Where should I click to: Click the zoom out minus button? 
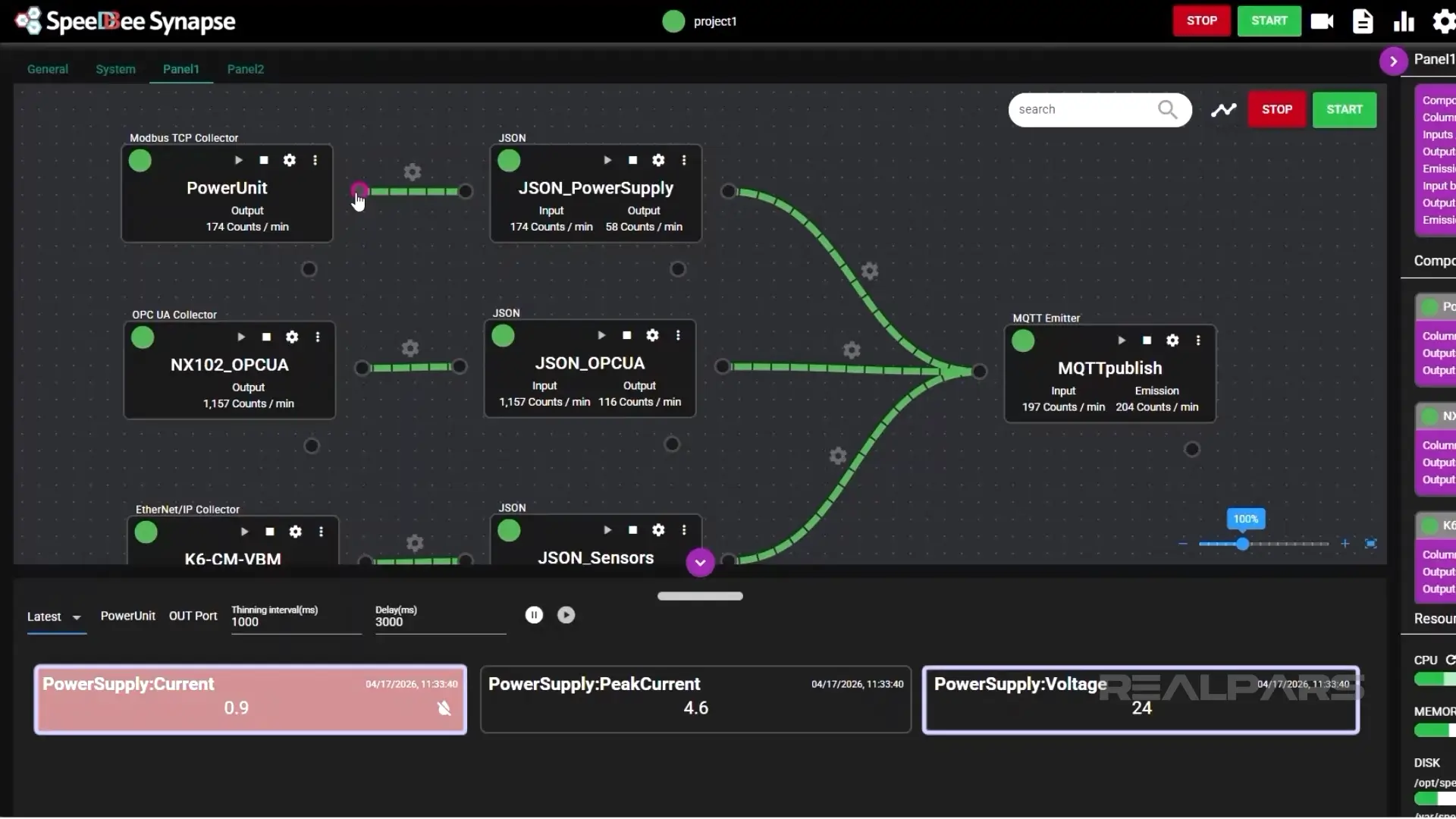tap(1183, 544)
